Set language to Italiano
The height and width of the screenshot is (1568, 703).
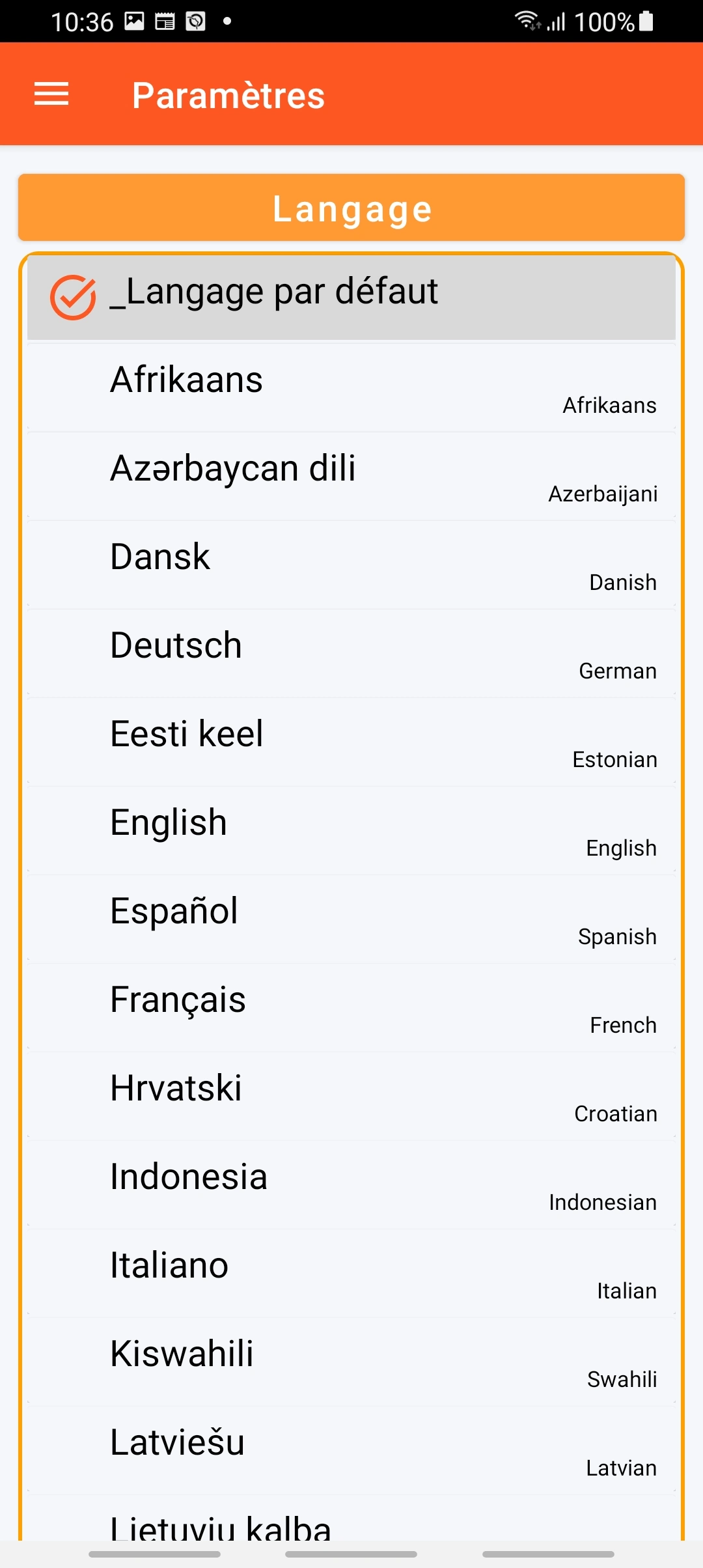point(351,1274)
